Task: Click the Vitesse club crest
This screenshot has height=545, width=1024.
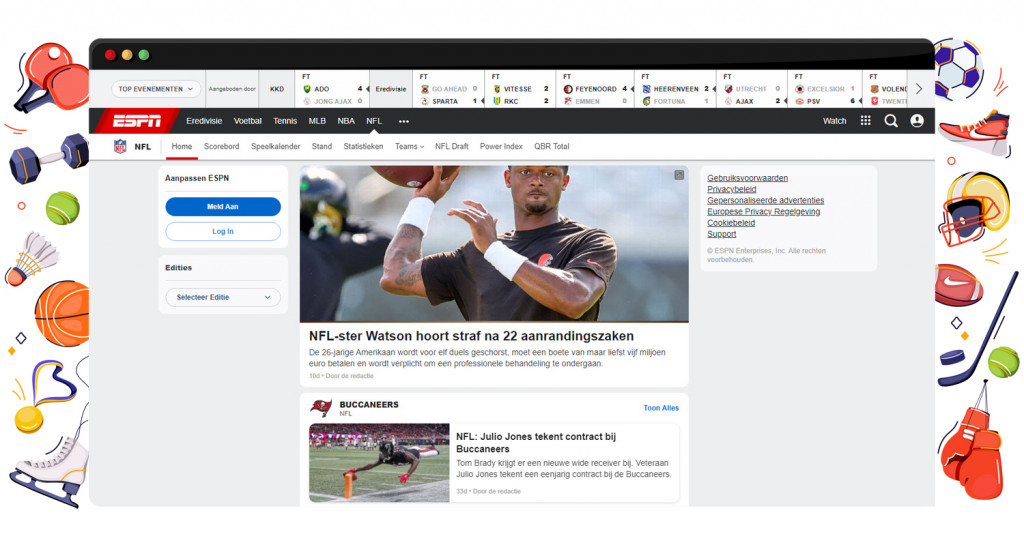Action: coord(496,89)
